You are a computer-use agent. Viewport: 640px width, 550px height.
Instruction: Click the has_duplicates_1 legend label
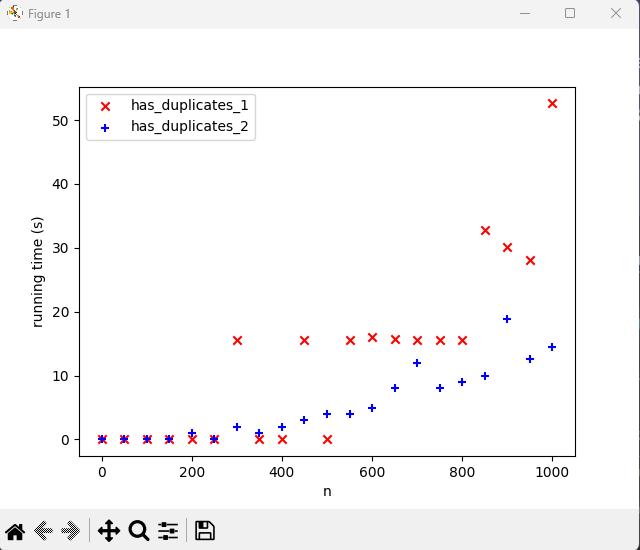tap(190, 105)
